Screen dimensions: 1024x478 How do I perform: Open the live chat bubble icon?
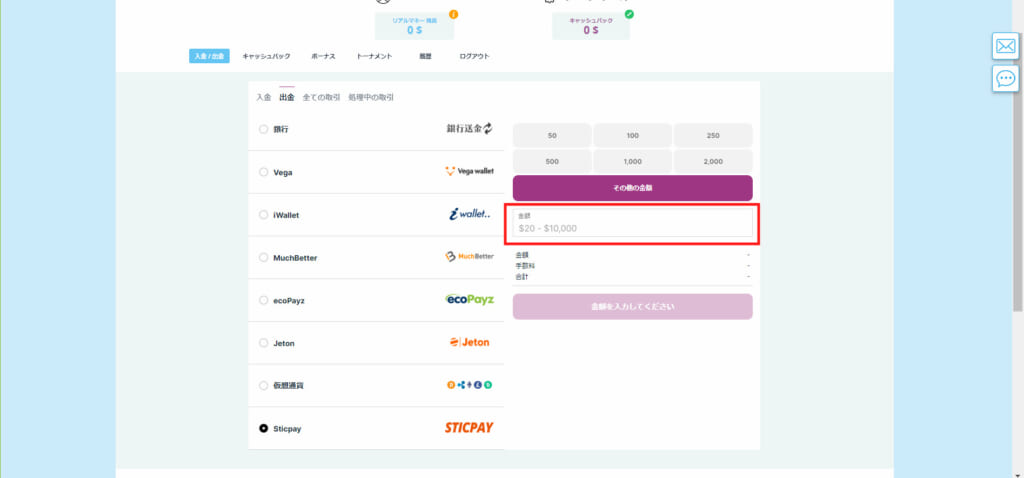pos(1005,78)
